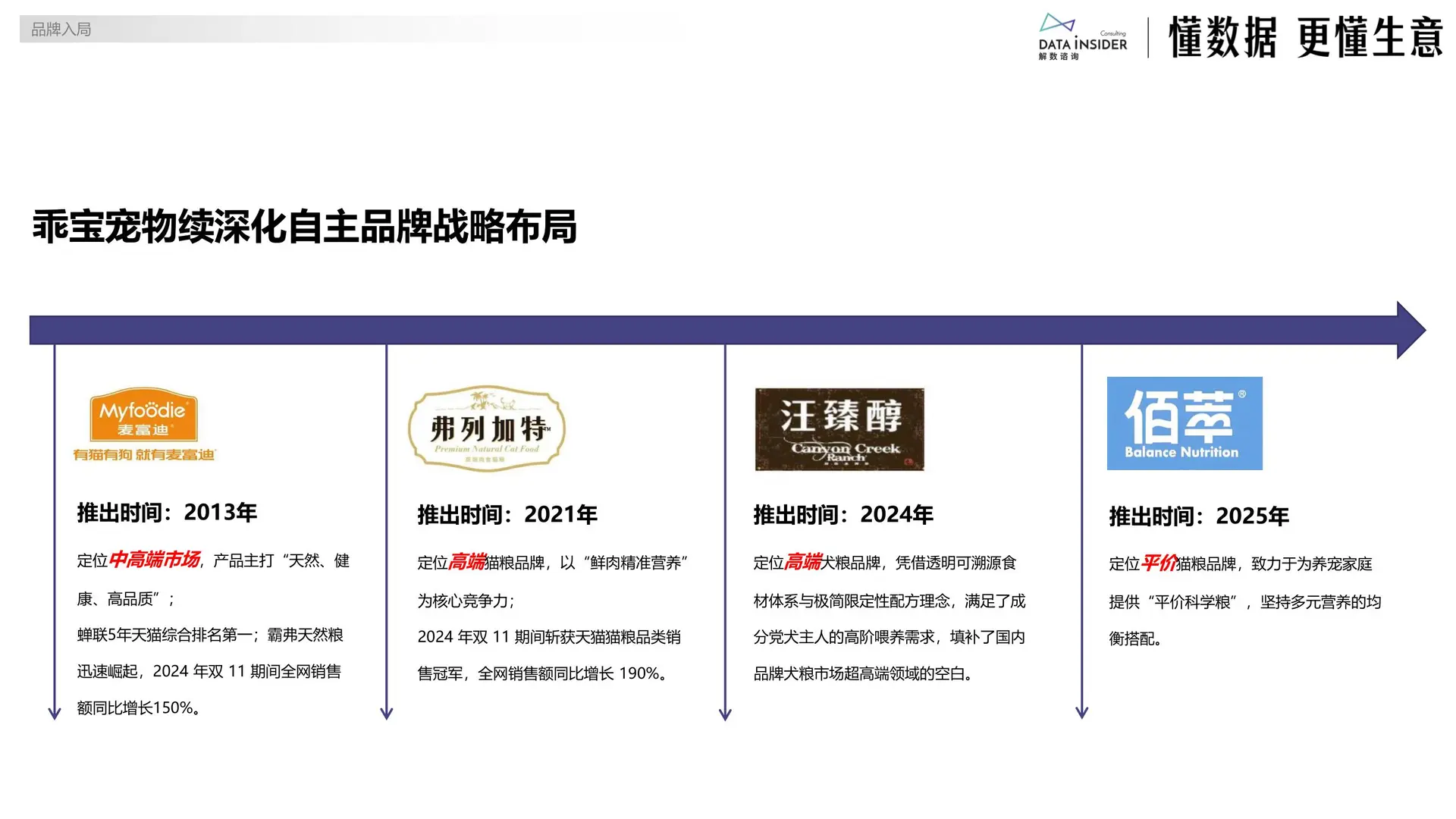The image size is (1456, 819).
Task: Select the 品牌入局 section label
Action: [x=61, y=30]
